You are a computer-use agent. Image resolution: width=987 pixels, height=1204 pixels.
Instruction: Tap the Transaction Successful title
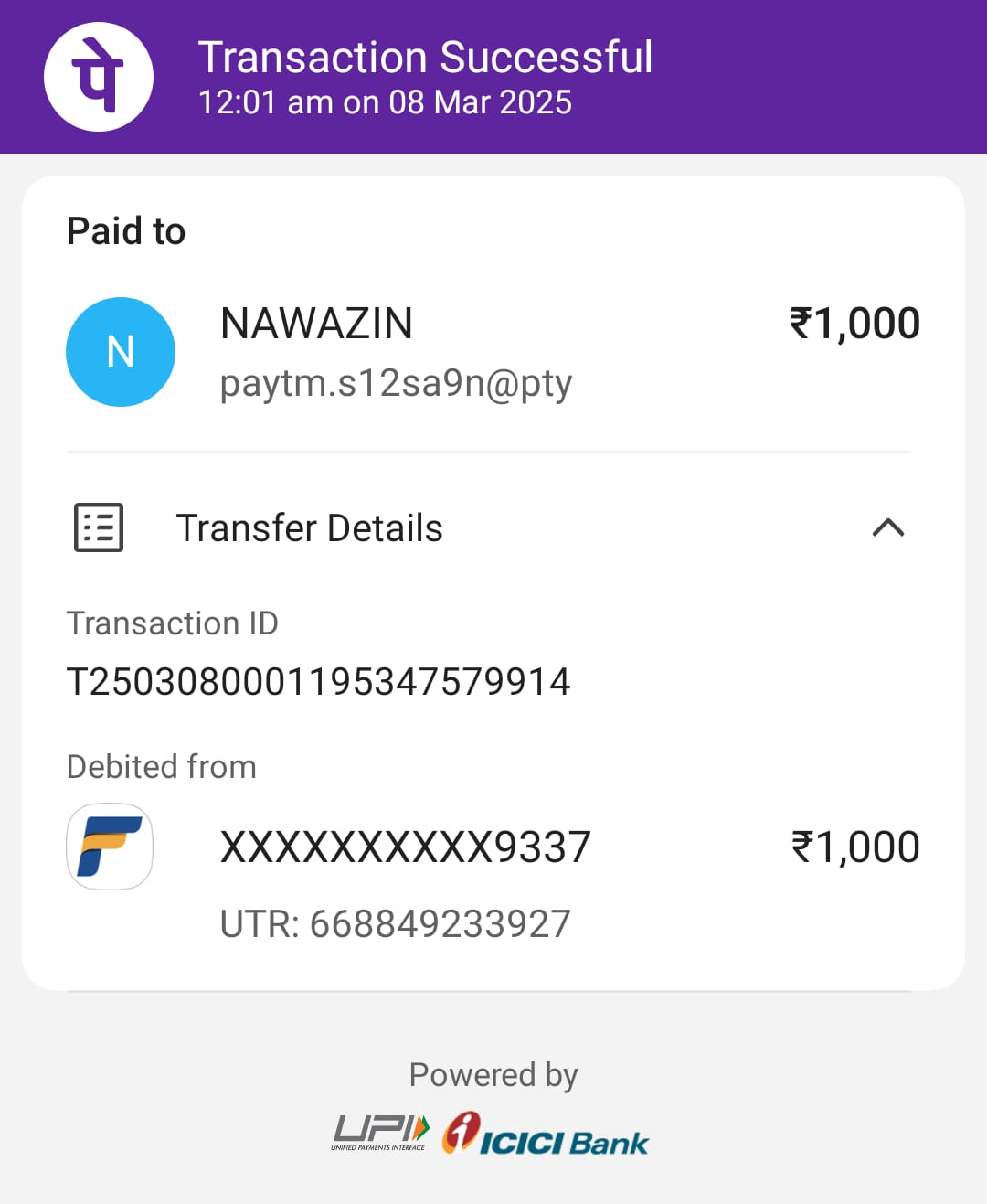point(425,57)
